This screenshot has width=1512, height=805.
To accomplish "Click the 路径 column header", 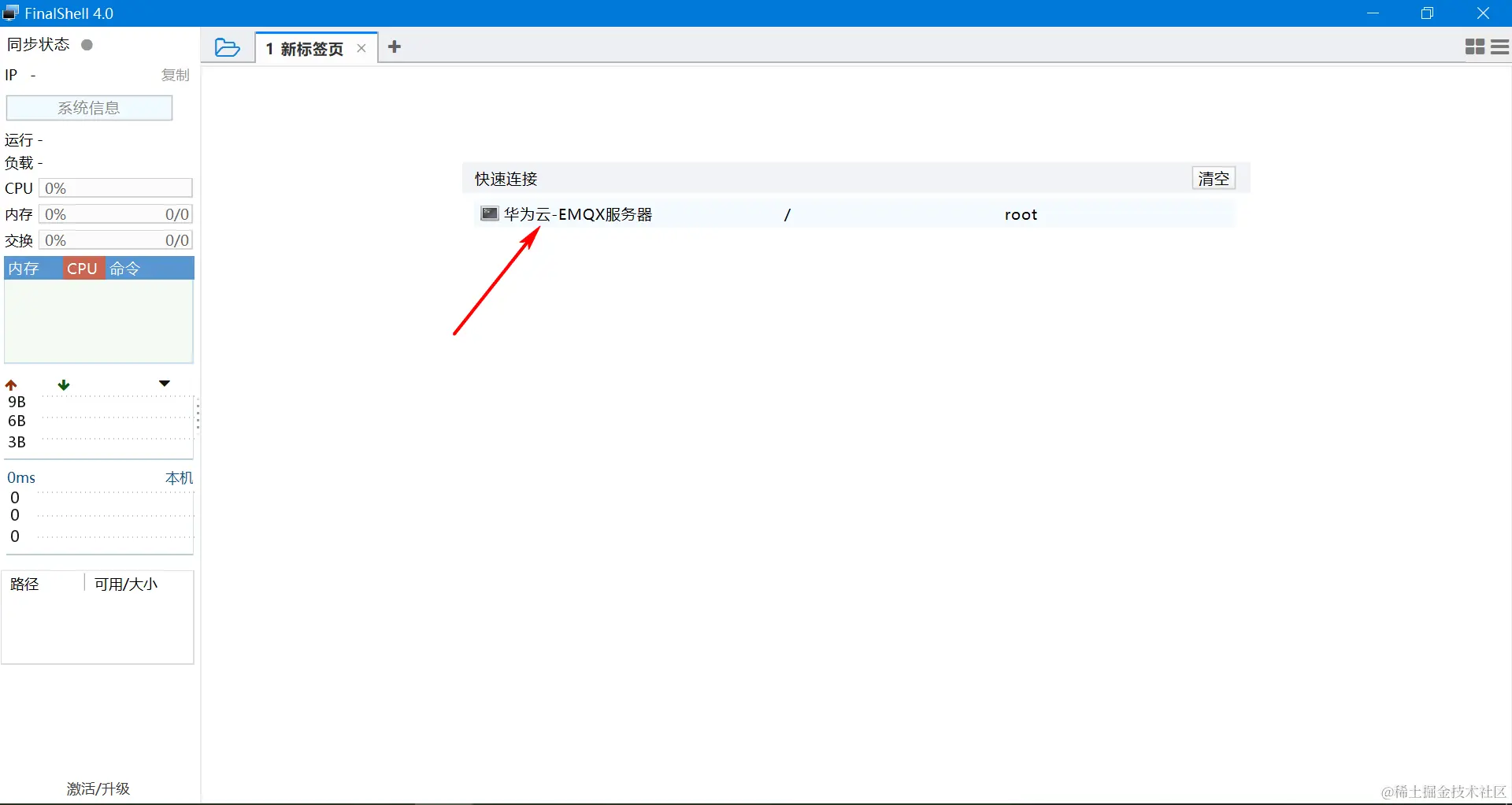I will 24,584.
